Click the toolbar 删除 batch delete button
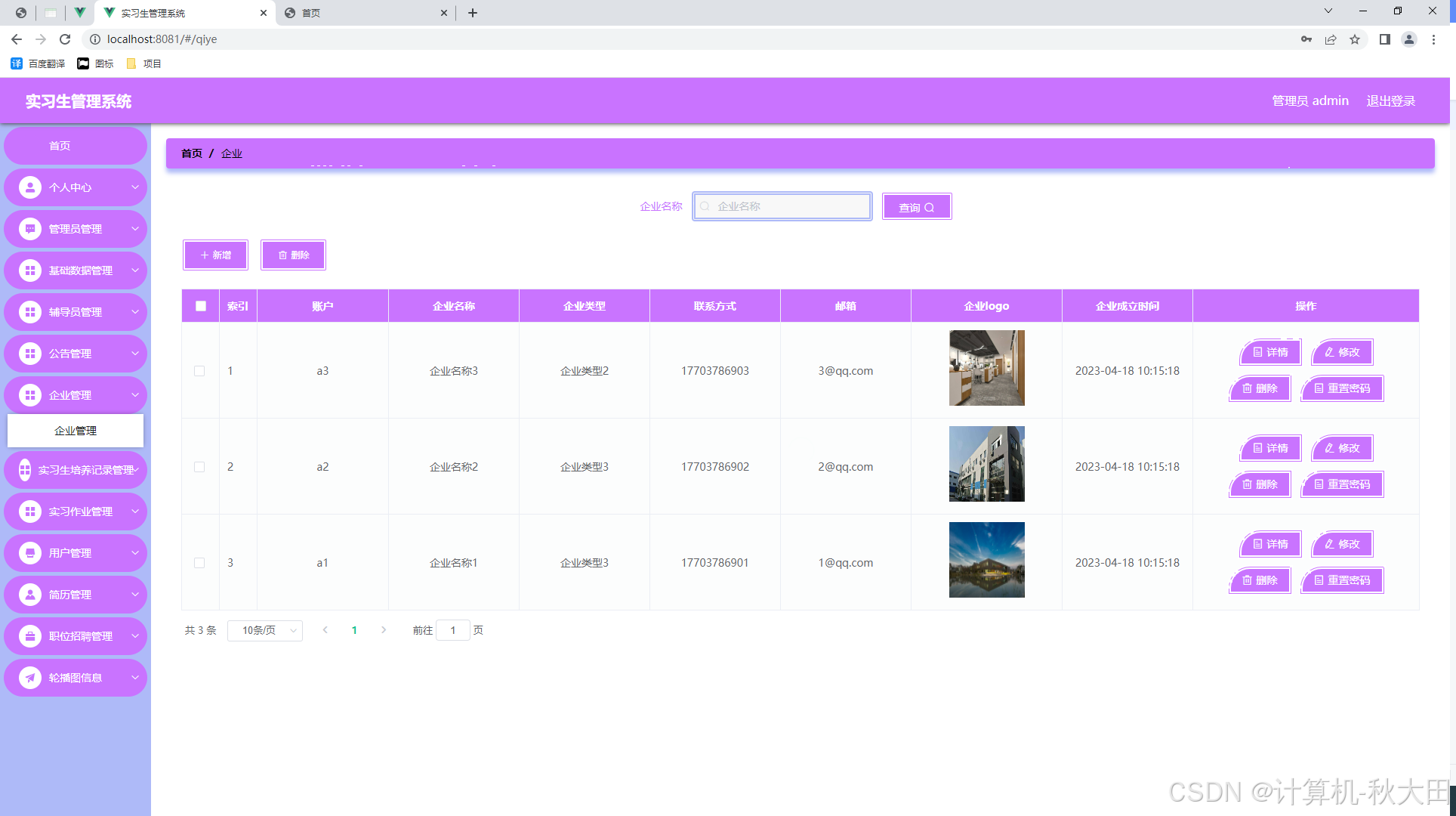 [x=293, y=255]
